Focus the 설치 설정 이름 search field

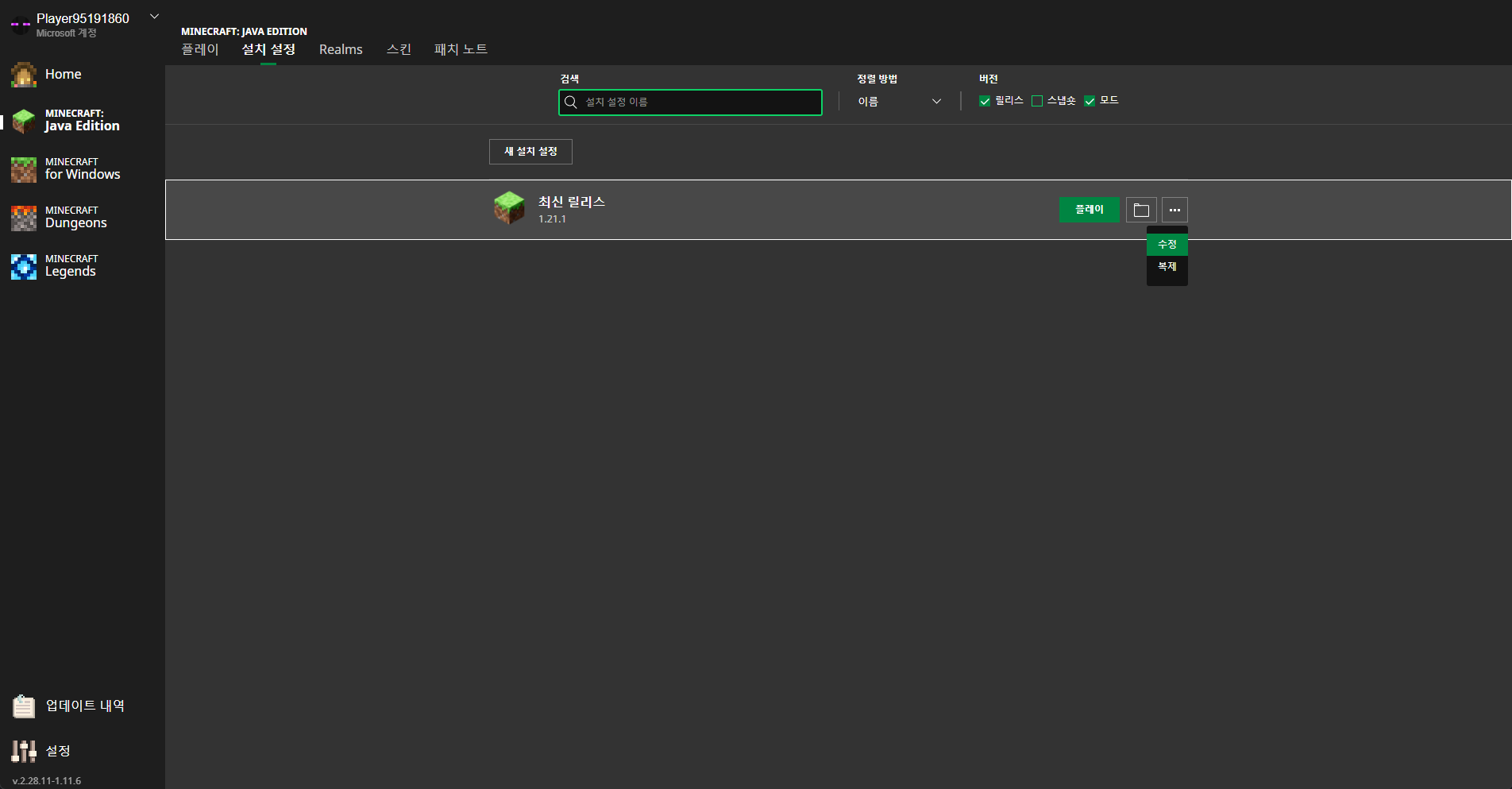[x=690, y=102]
